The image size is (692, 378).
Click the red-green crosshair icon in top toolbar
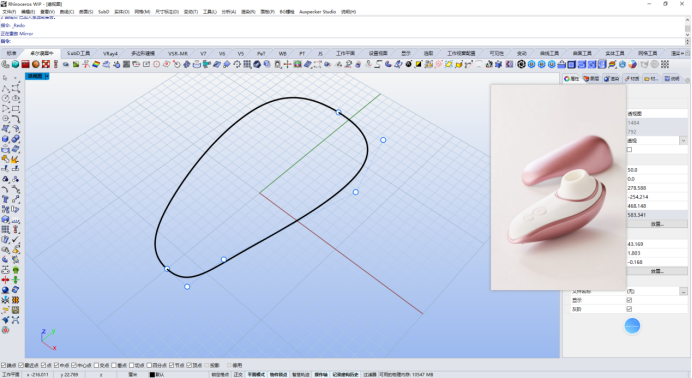point(287,64)
